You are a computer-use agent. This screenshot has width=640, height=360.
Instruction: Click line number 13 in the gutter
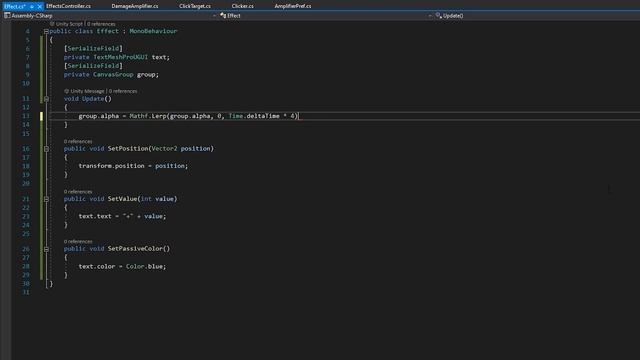[26, 116]
